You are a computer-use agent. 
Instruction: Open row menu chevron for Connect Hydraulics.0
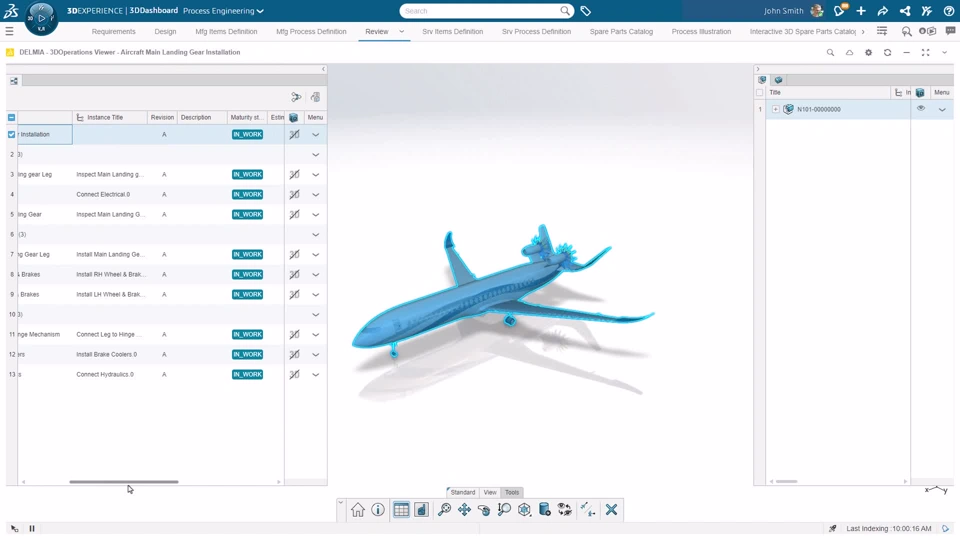[x=315, y=374]
